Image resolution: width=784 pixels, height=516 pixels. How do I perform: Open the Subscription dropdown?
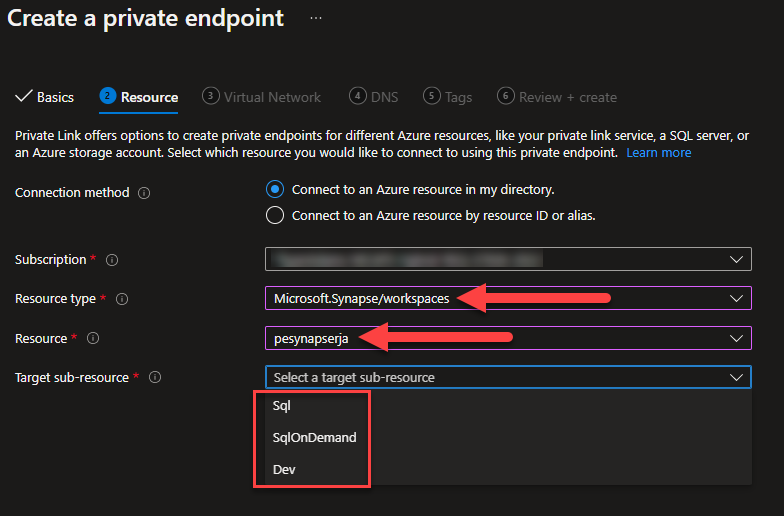coord(508,259)
